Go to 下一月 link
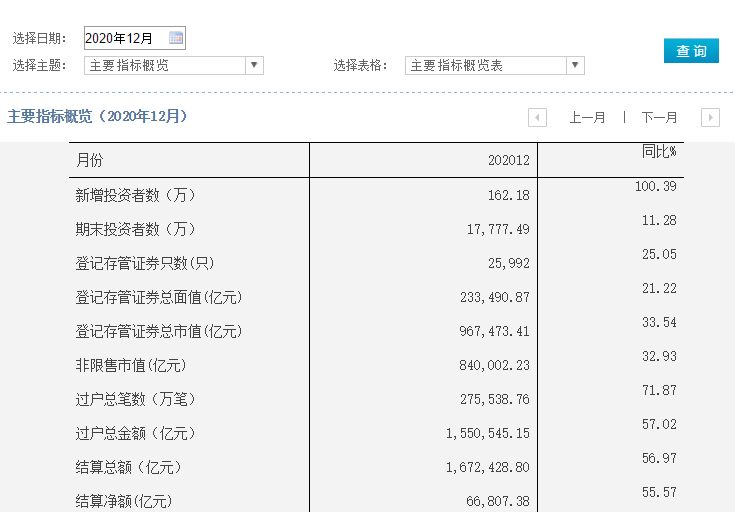The width and height of the screenshot is (735, 512). (659, 117)
